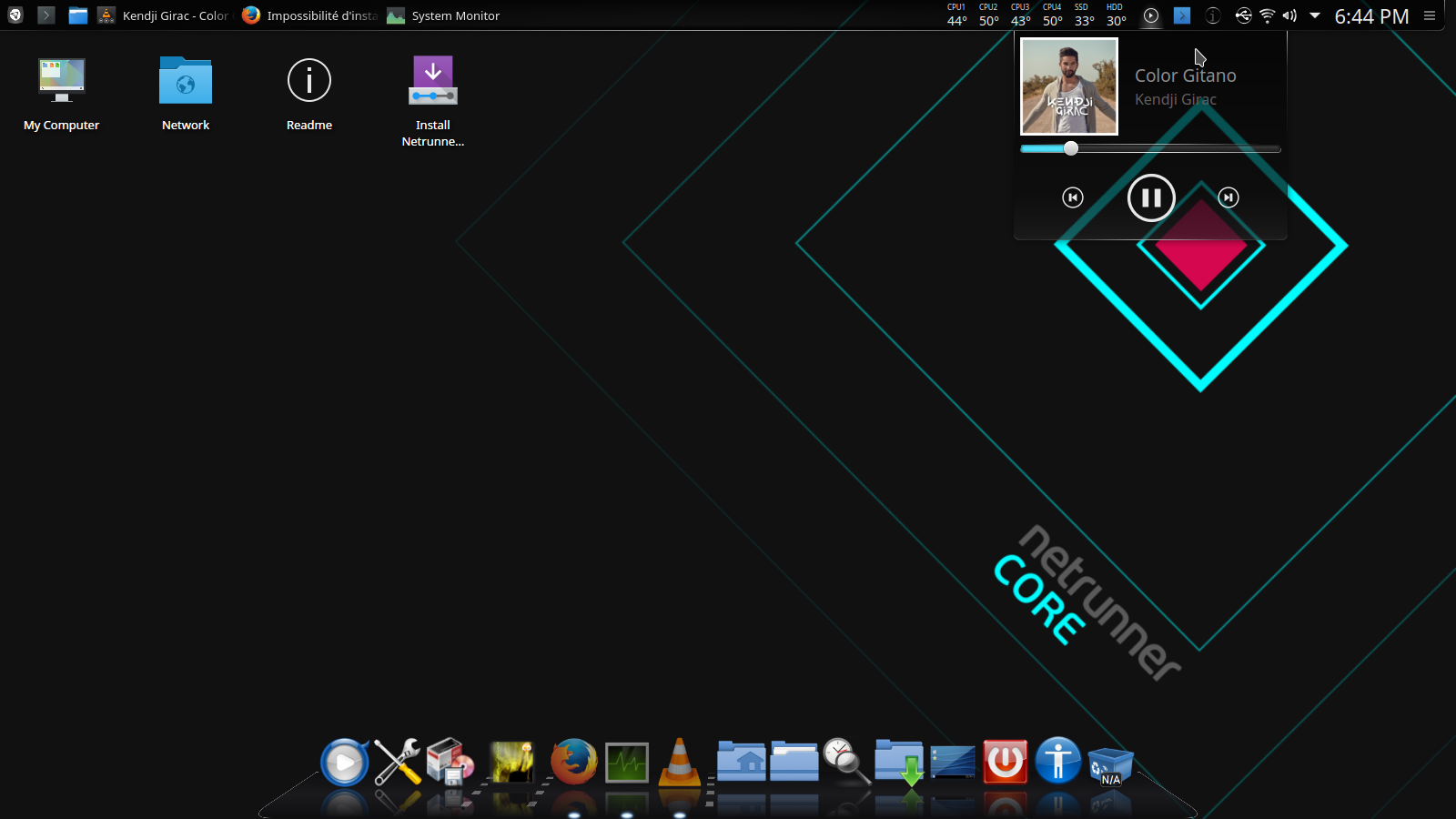Click the dimmed info tray icon
The image size is (1456, 819).
click(1212, 15)
